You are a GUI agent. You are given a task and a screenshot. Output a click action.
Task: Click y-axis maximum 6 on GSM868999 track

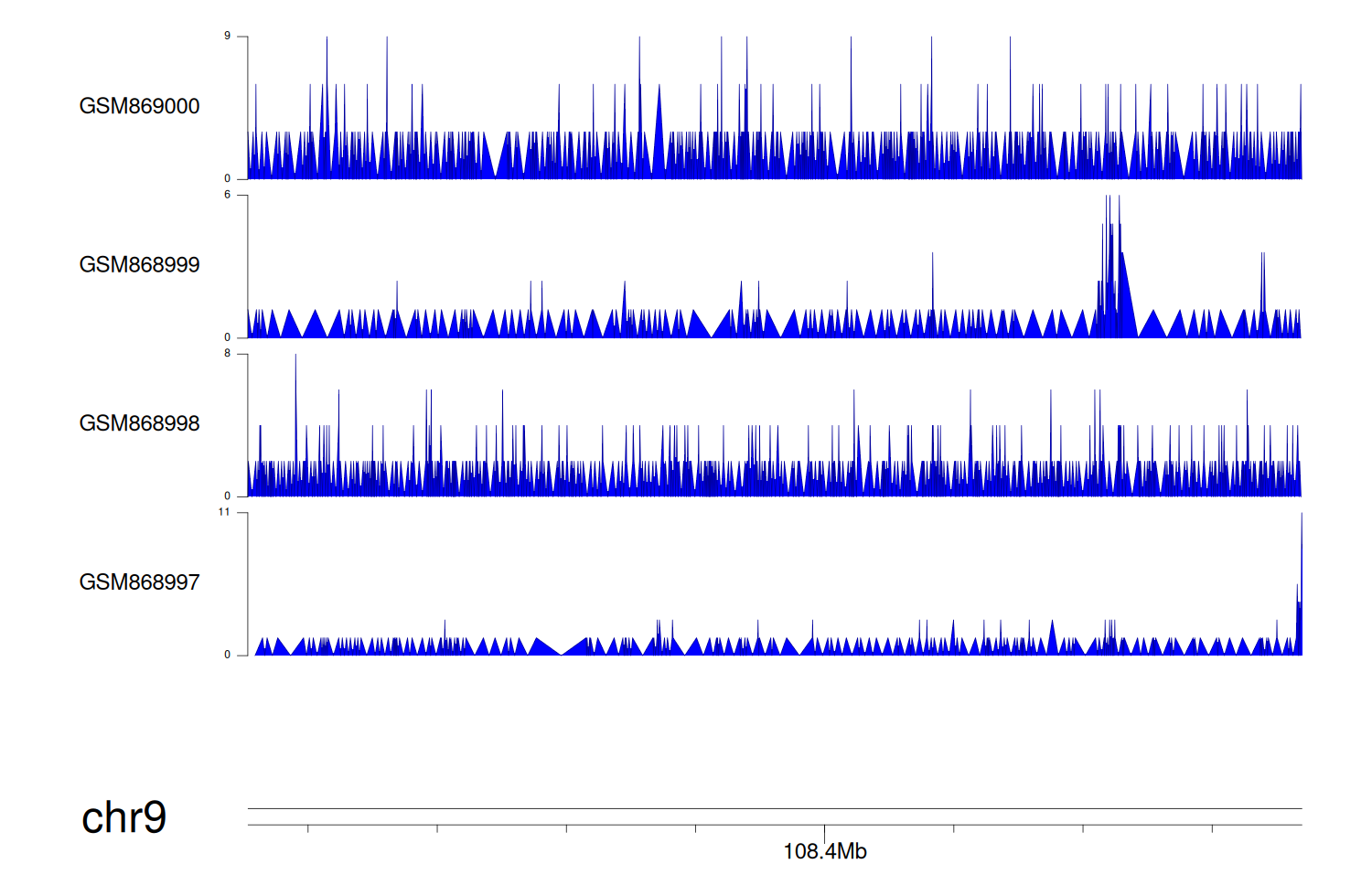[228, 195]
